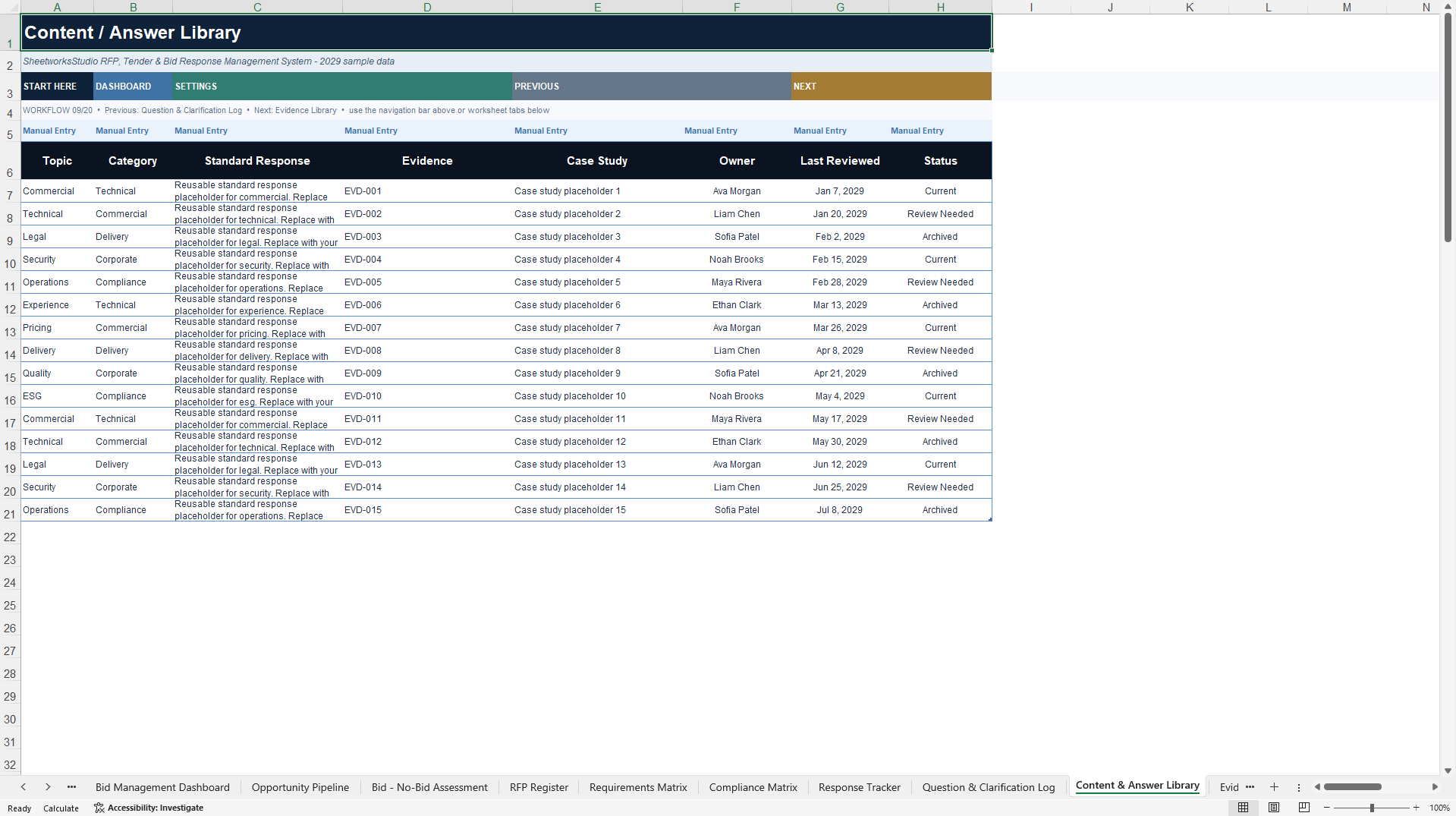Select the Standard Response header cell

[257, 161]
